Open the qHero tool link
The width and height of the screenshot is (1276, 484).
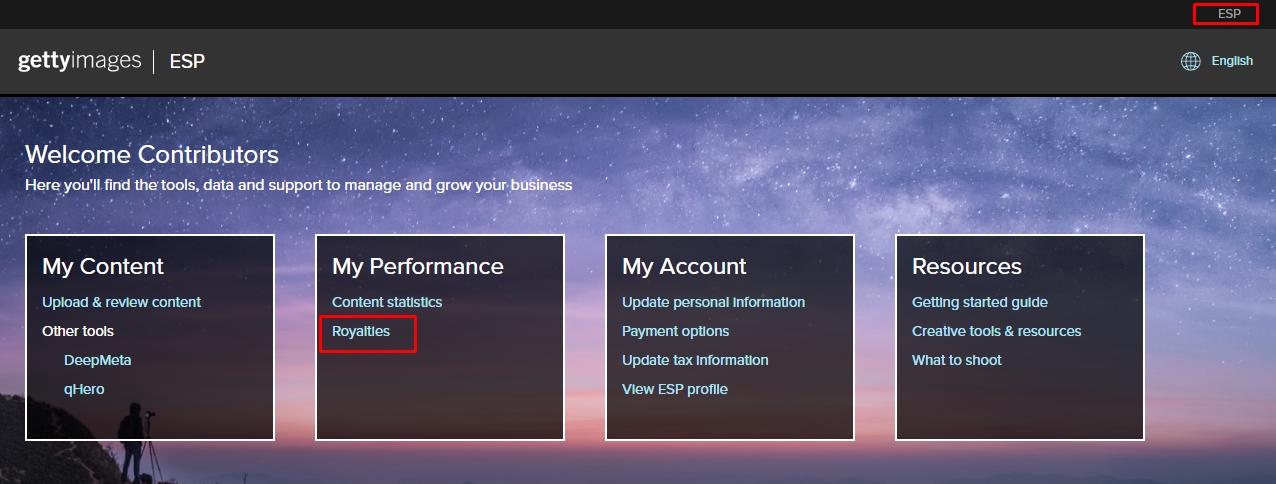pos(84,389)
